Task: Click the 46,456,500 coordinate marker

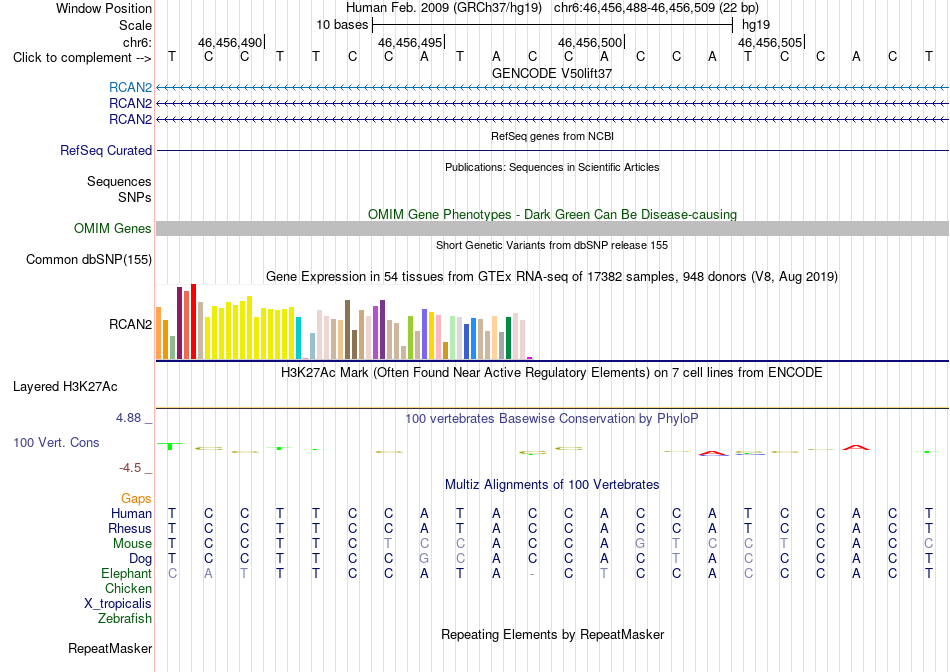Action: pyautogui.click(x=590, y=42)
